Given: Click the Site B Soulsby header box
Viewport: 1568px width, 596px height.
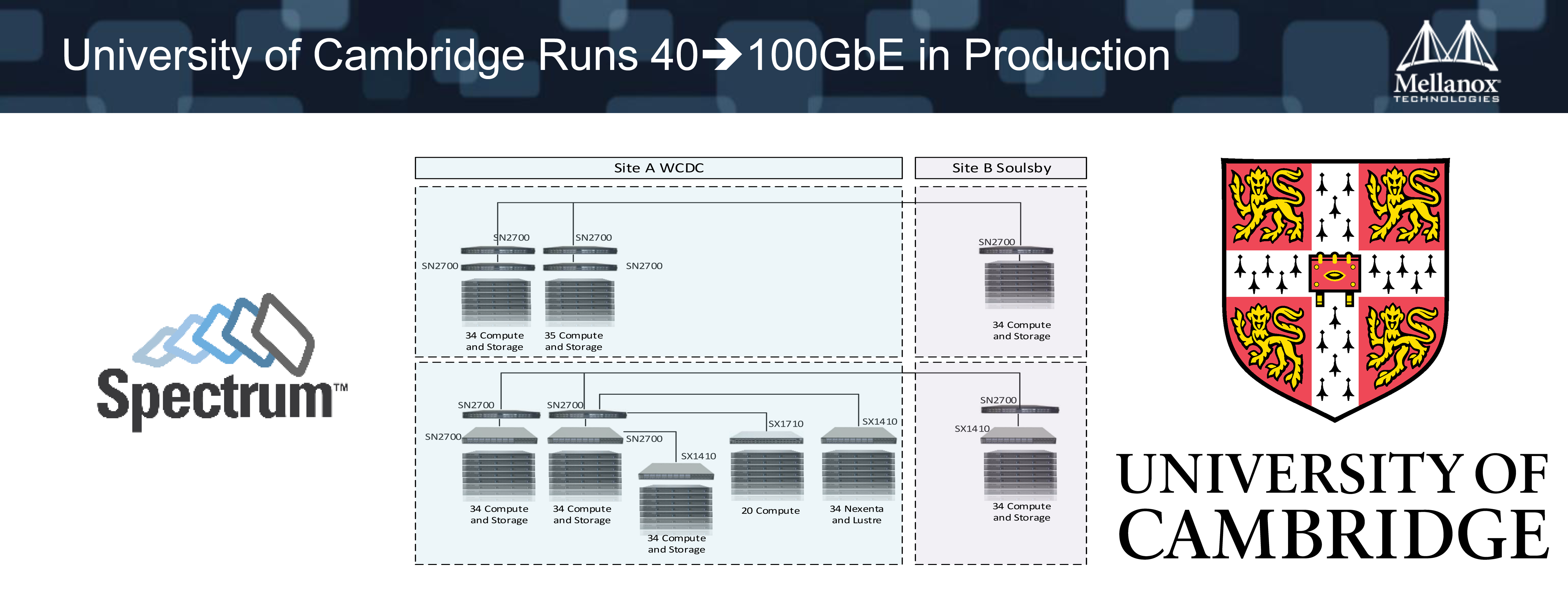Looking at the screenshot, I should (1001, 168).
